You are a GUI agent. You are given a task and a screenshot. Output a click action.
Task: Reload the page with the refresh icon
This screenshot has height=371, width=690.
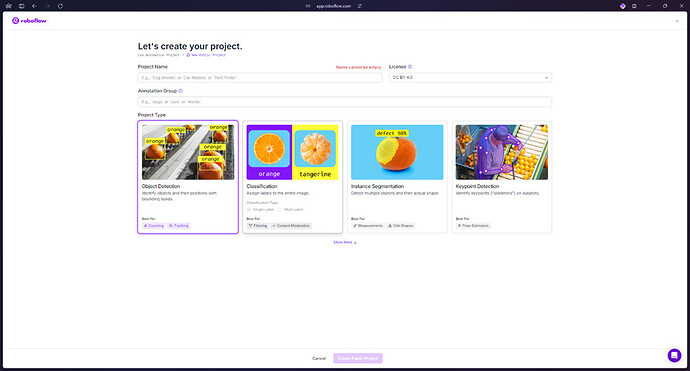point(60,6)
